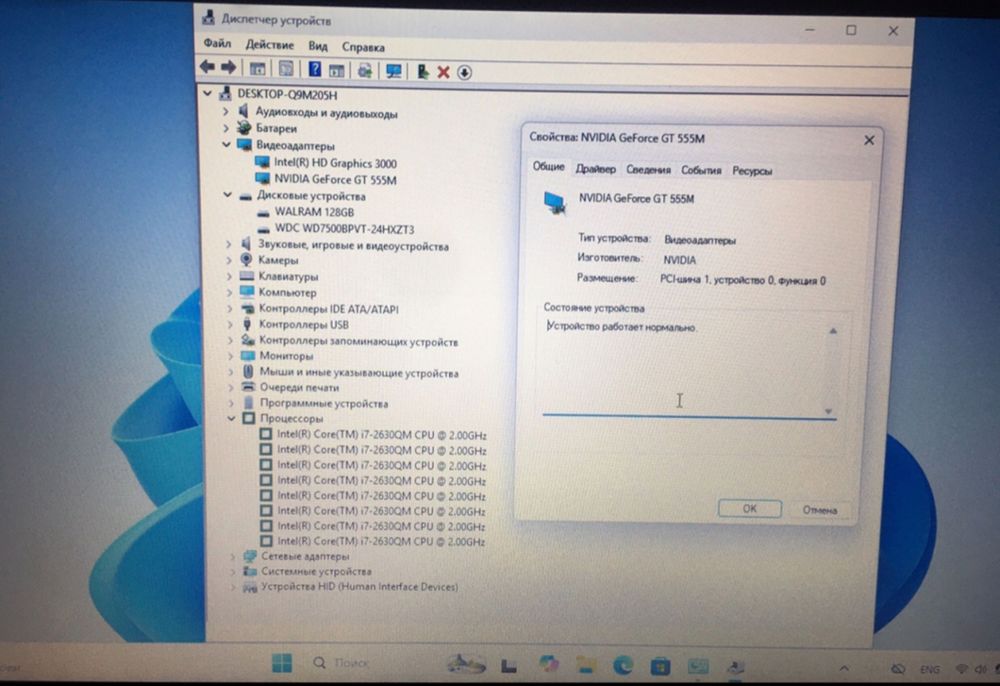Click the status box scroll-down arrow

[828, 411]
